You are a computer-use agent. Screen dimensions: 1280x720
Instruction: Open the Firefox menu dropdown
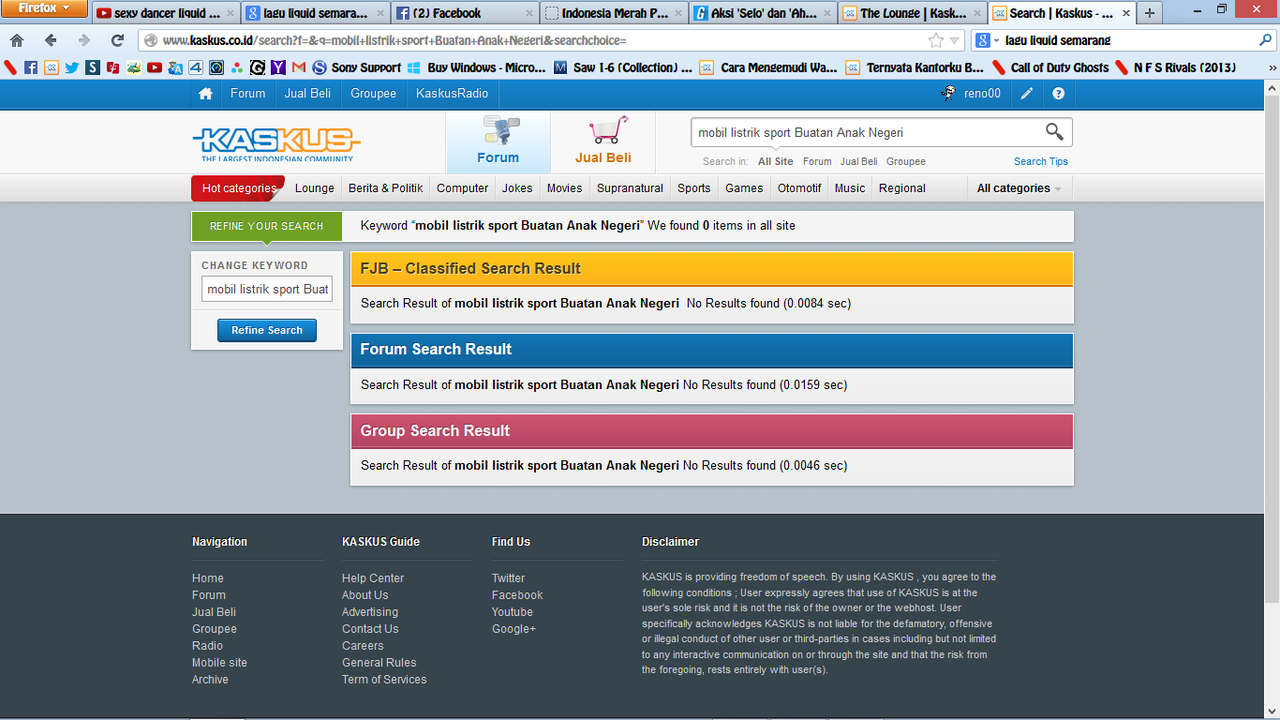[44, 8]
